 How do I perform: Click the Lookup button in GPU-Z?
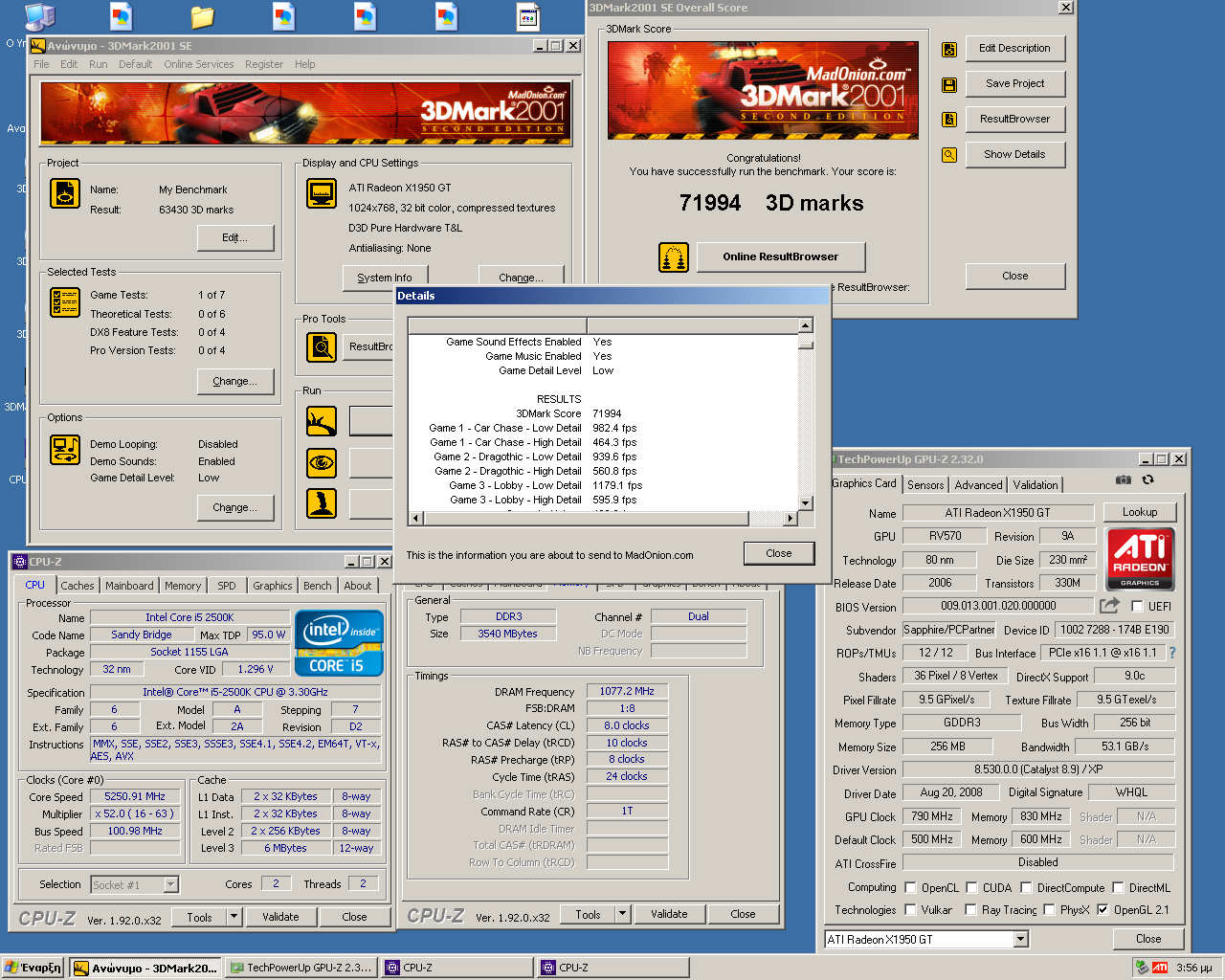[x=1140, y=512]
